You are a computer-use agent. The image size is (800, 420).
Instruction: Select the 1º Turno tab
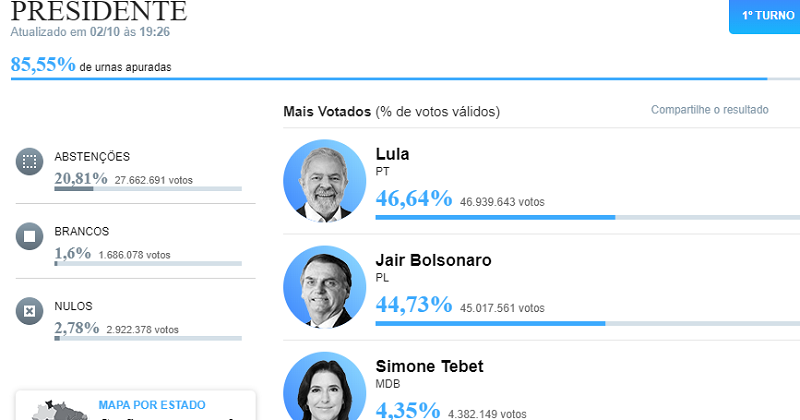pos(765,16)
